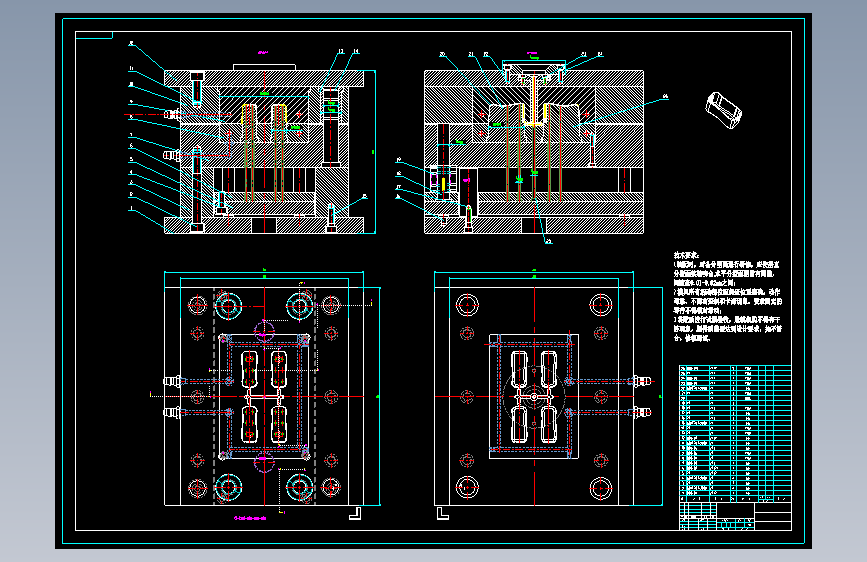Click the bottom-left cavity plan view
Screen dimensions: 867x562
pyautogui.click(x=264, y=396)
